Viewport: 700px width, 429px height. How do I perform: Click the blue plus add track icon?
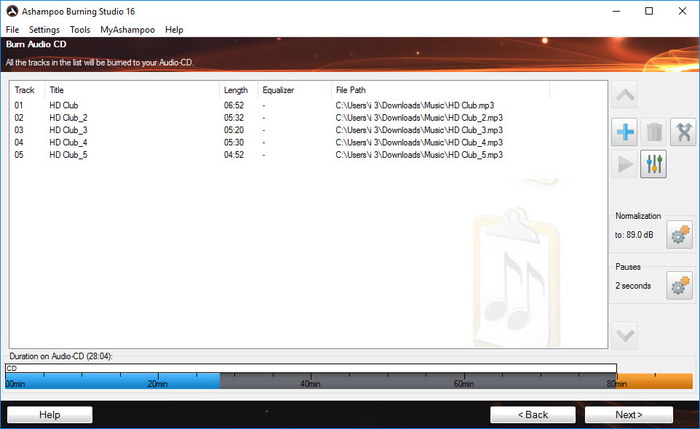625,132
